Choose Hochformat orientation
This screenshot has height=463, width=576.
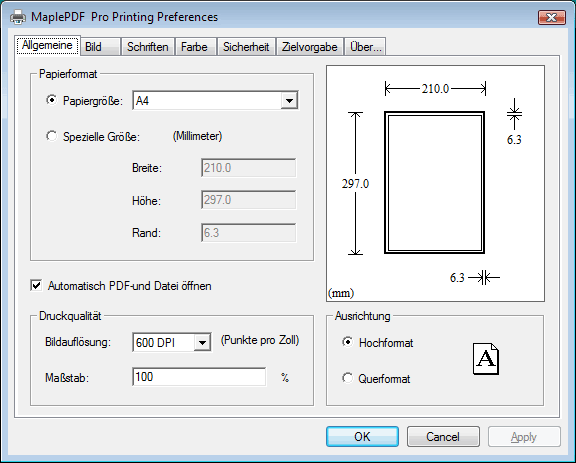coord(347,342)
